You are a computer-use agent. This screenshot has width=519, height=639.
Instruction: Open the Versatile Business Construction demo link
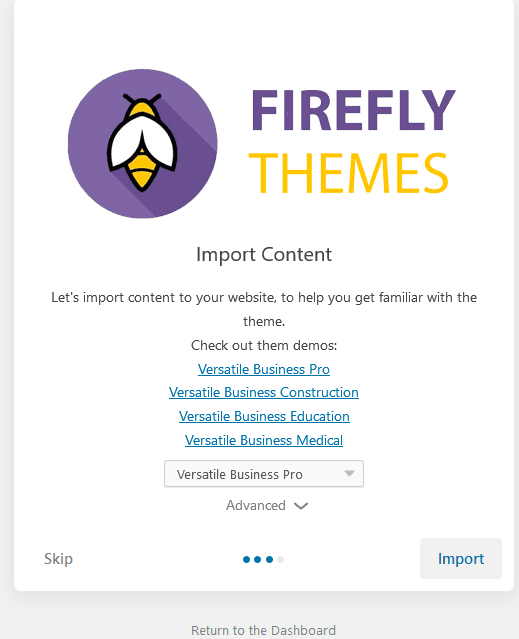click(264, 392)
